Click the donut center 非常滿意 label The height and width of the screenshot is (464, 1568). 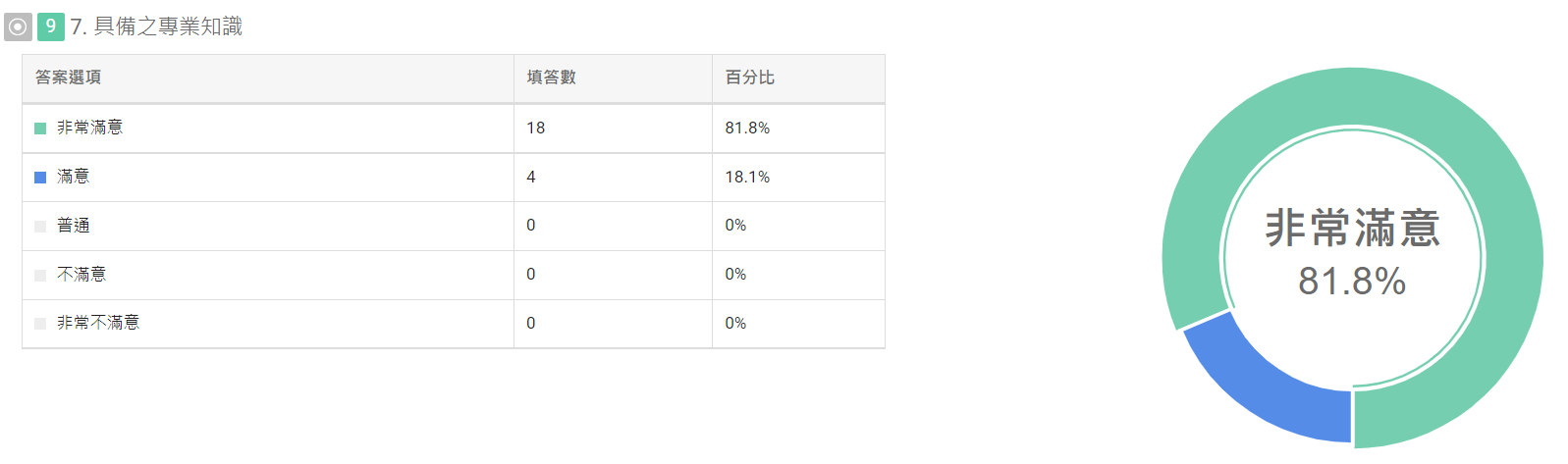pyautogui.click(x=1353, y=229)
